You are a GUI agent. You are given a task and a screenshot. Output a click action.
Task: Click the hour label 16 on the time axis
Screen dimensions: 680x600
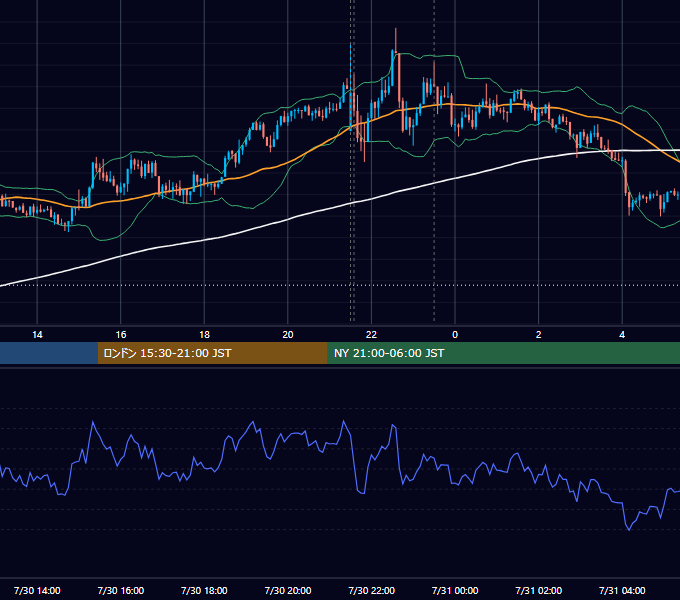point(121,335)
